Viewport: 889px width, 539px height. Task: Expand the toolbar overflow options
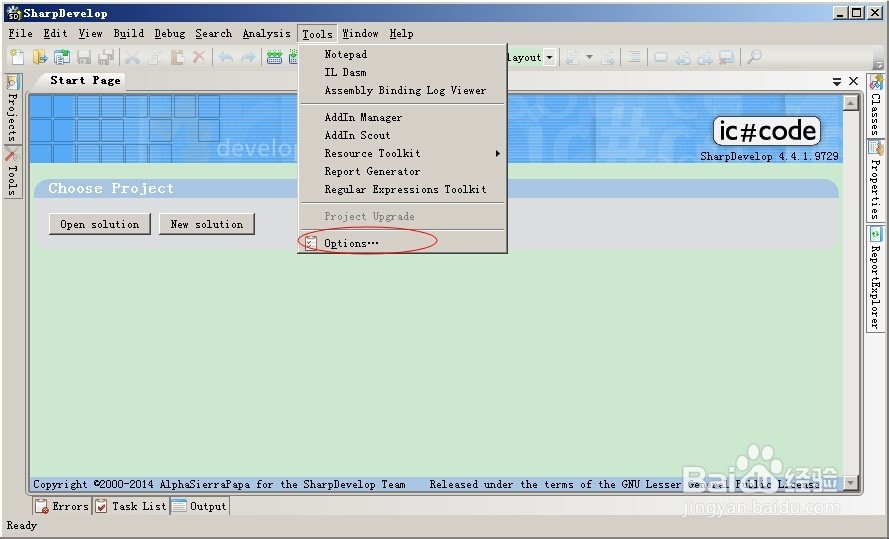pos(878,64)
